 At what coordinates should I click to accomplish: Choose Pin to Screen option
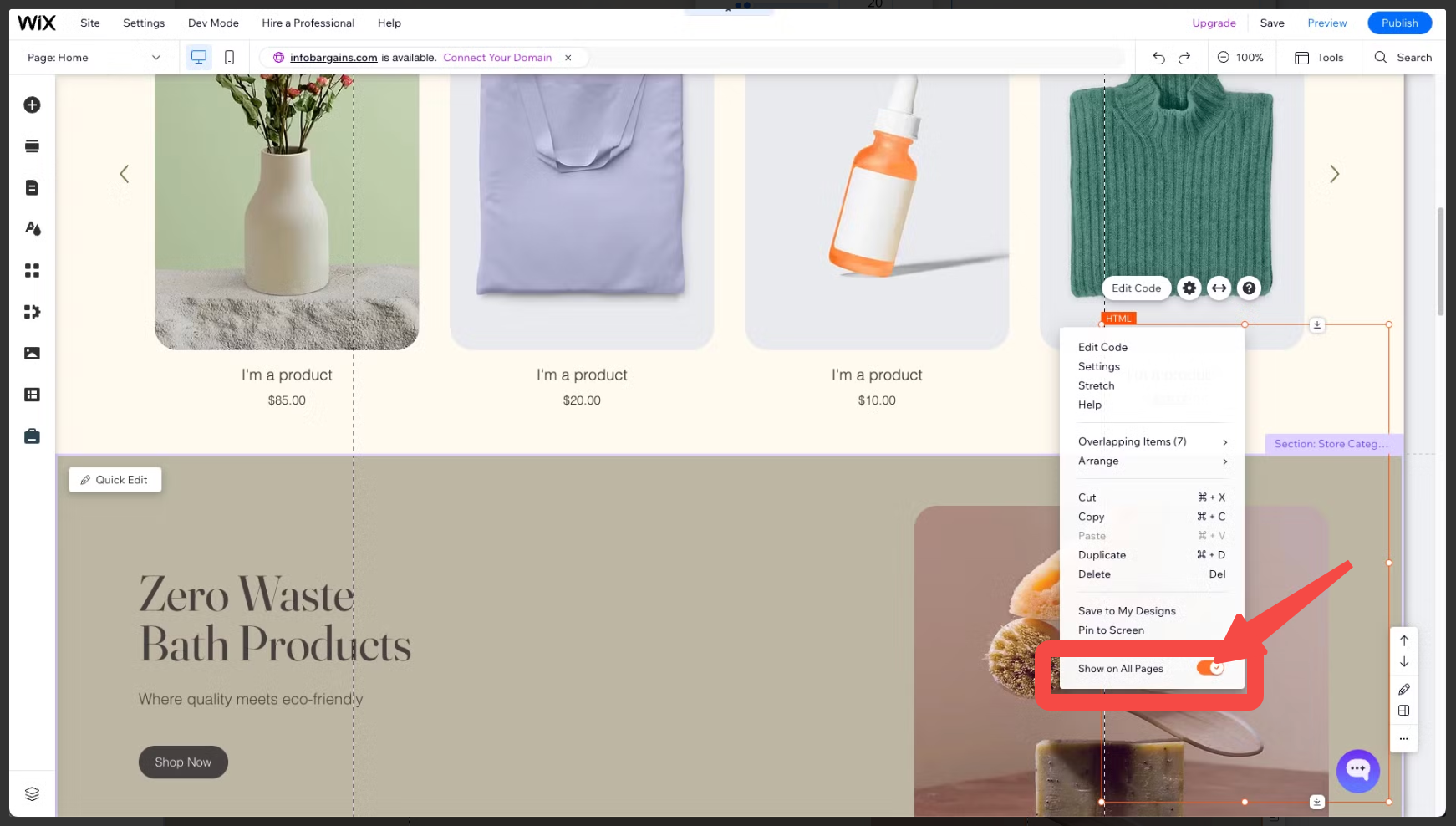pos(1111,630)
